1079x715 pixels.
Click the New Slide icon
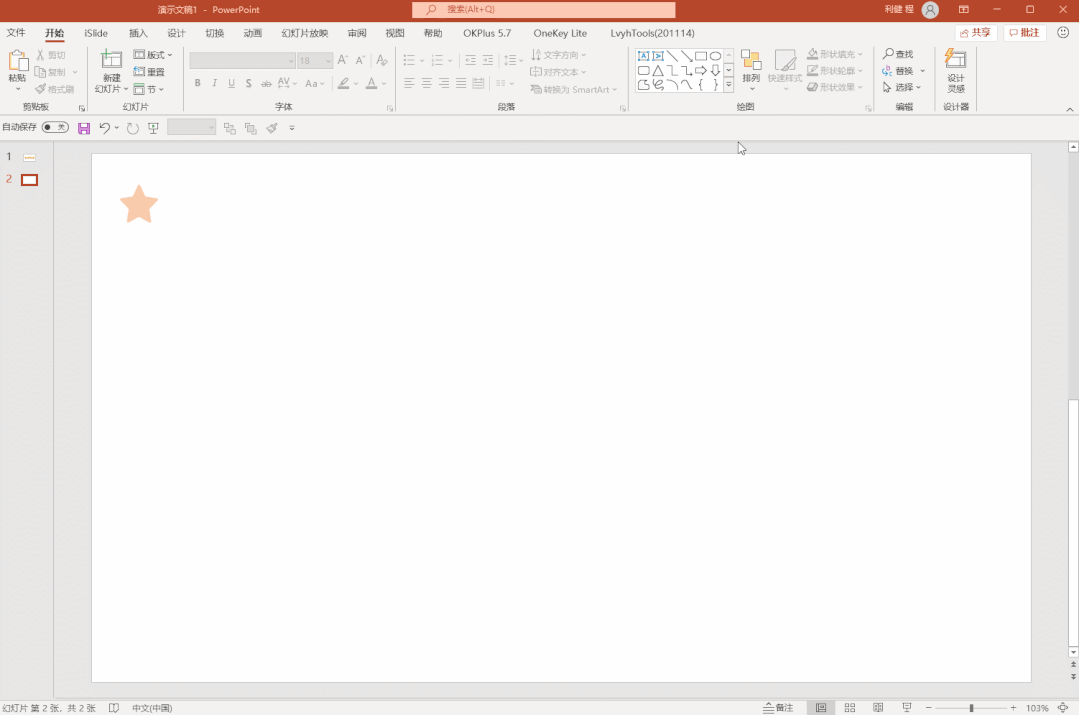pos(111,60)
